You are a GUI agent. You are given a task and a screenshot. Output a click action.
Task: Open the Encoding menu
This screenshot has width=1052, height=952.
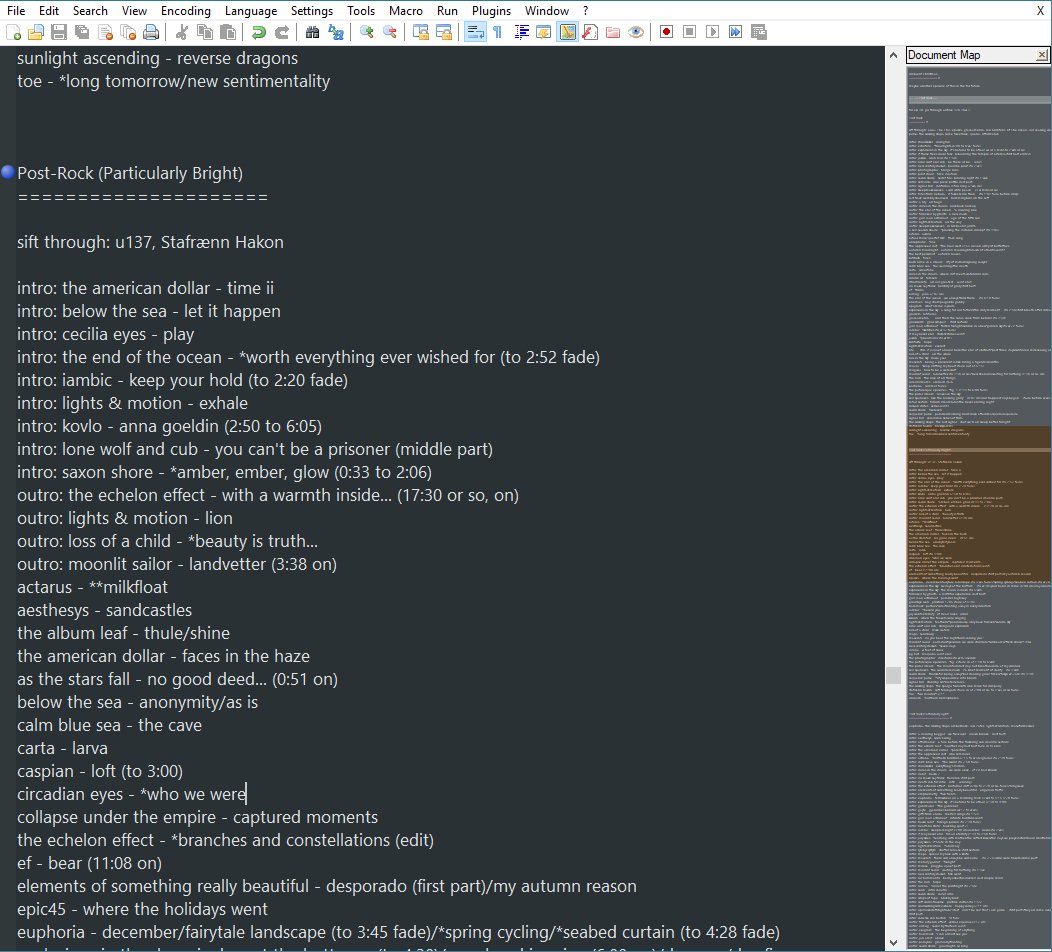click(x=185, y=11)
